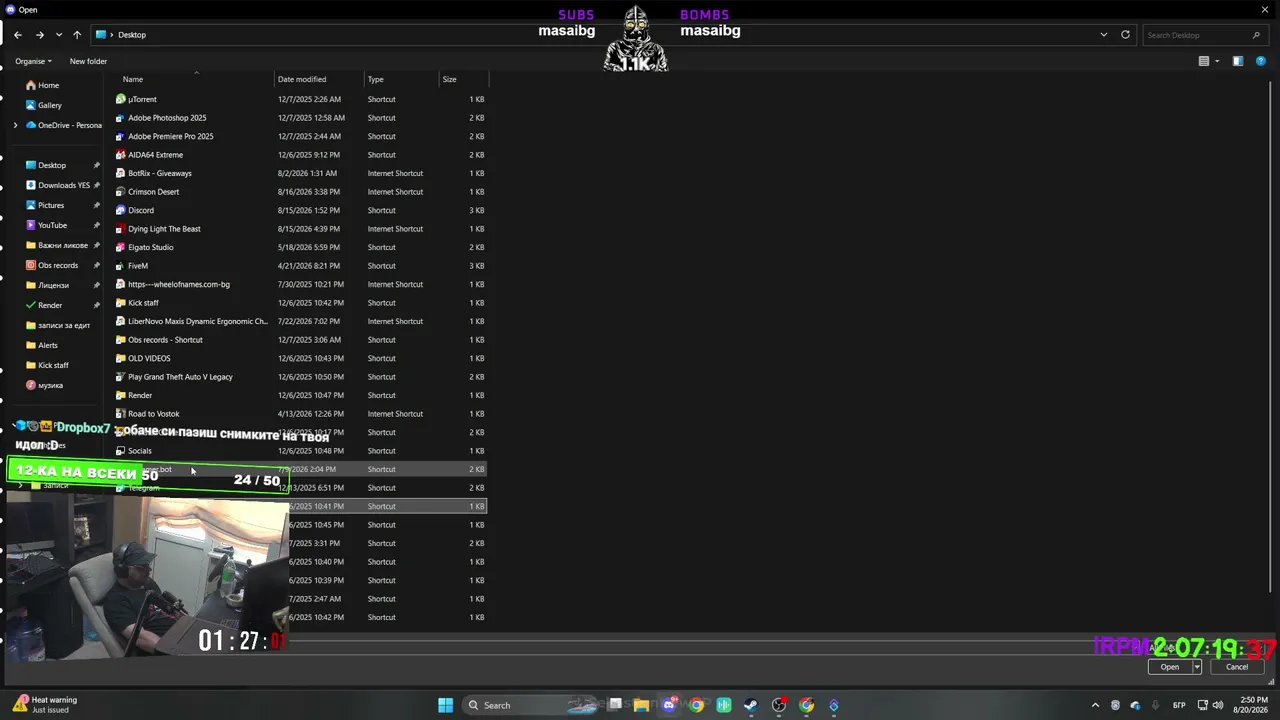The image size is (1280, 720).
Task: Expand the OneDrive - Personal tree node
Action: click(x=15, y=125)
